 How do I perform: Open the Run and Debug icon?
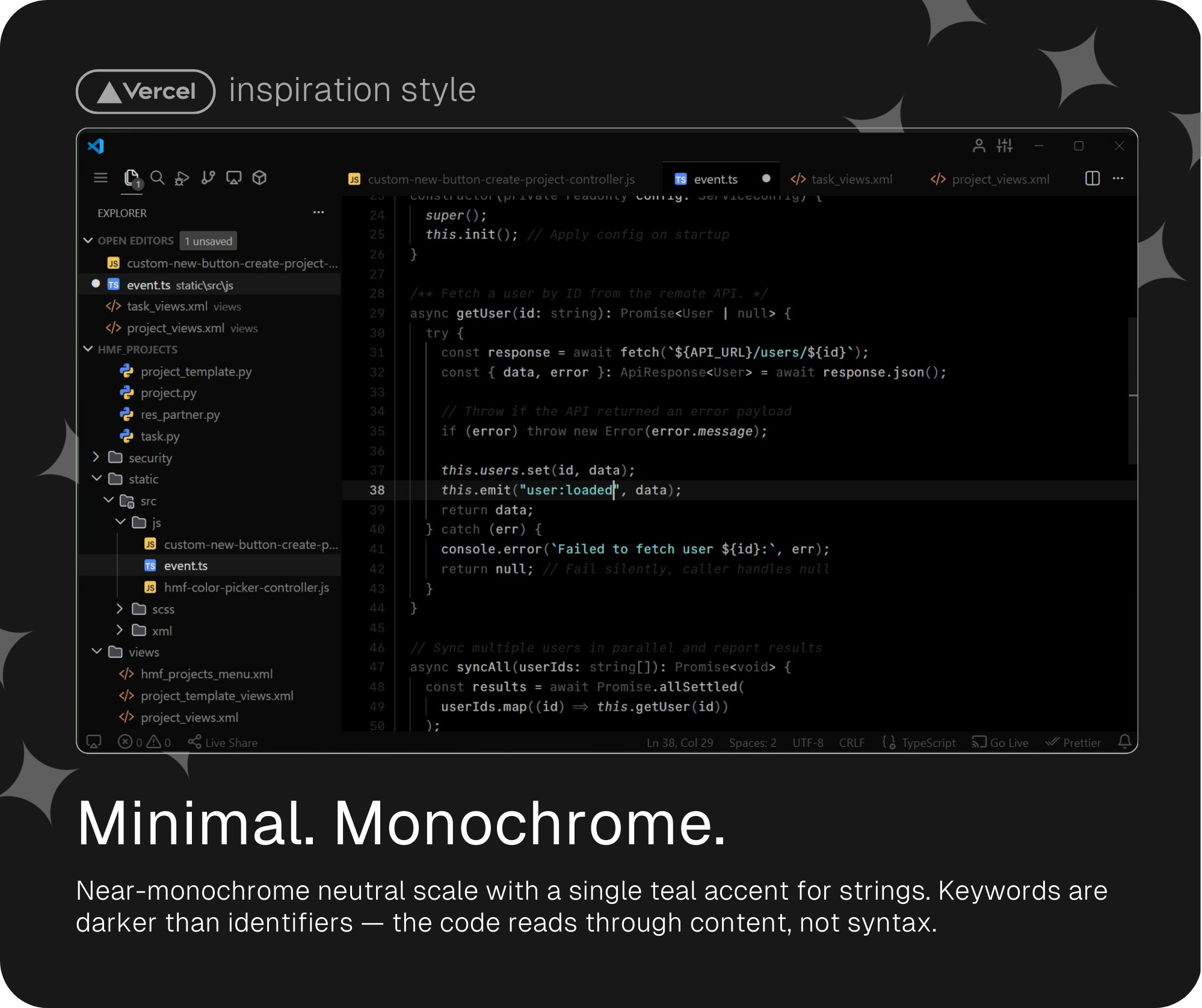[182, 178]
